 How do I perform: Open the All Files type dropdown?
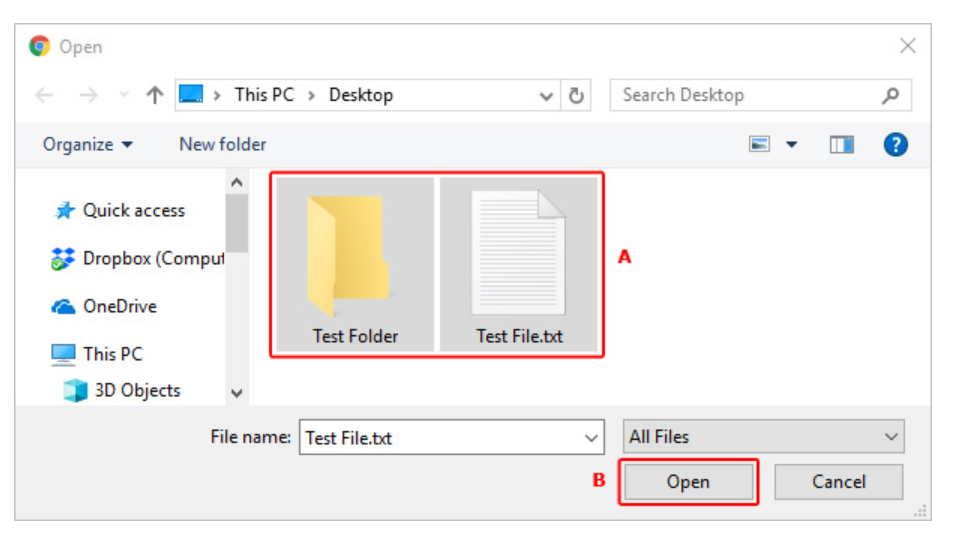tap(764, 437)
